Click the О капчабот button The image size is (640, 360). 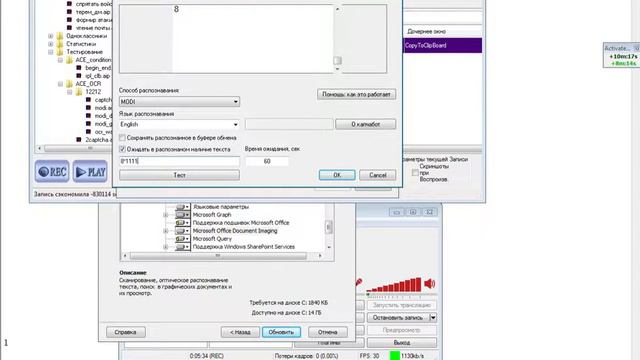(x=365, y=124)
